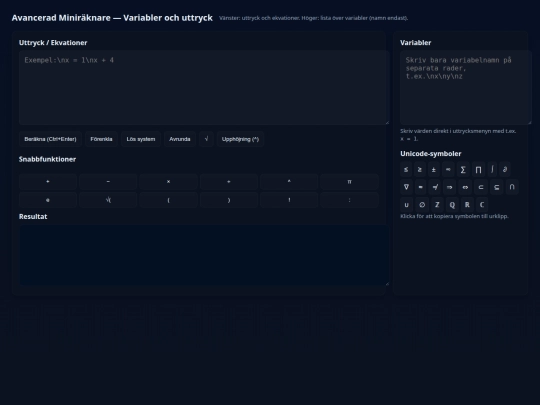Copy the subset-or-equal ⊆ symbol
This screenshot has height=405, width=540.
coord(497,187)
